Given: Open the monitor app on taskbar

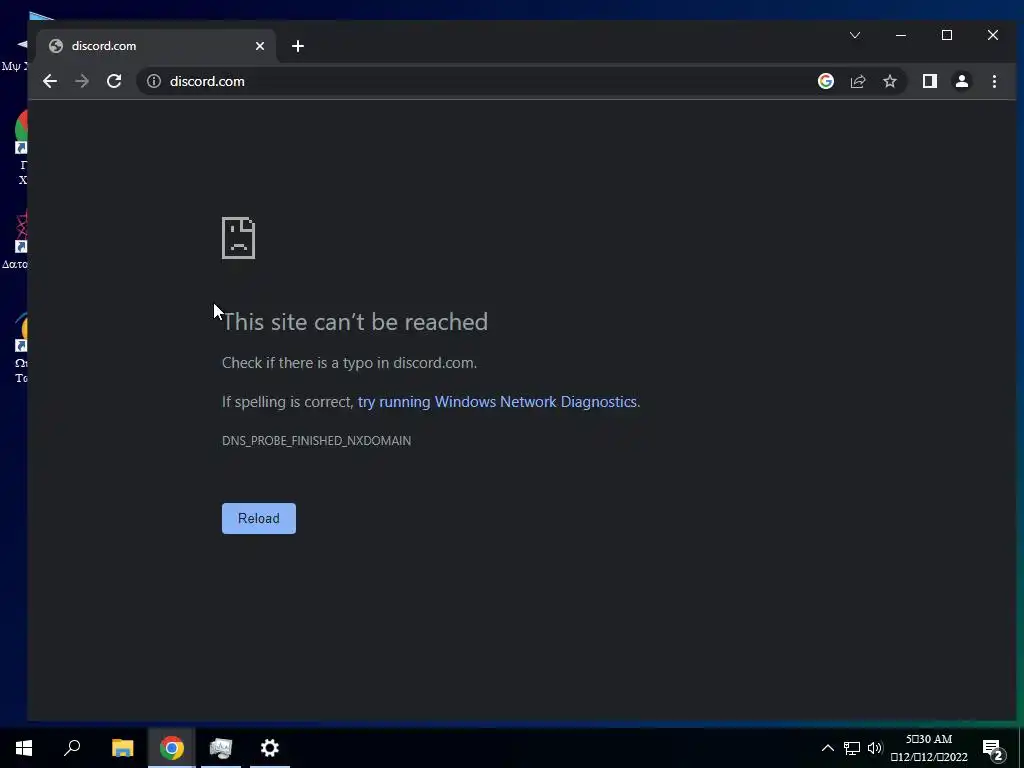Looking at the screenshot, I should pos(221,748).
